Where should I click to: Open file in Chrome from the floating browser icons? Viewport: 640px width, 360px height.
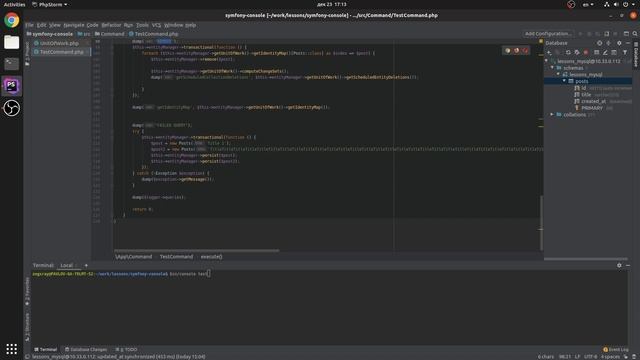coord(507,51)
